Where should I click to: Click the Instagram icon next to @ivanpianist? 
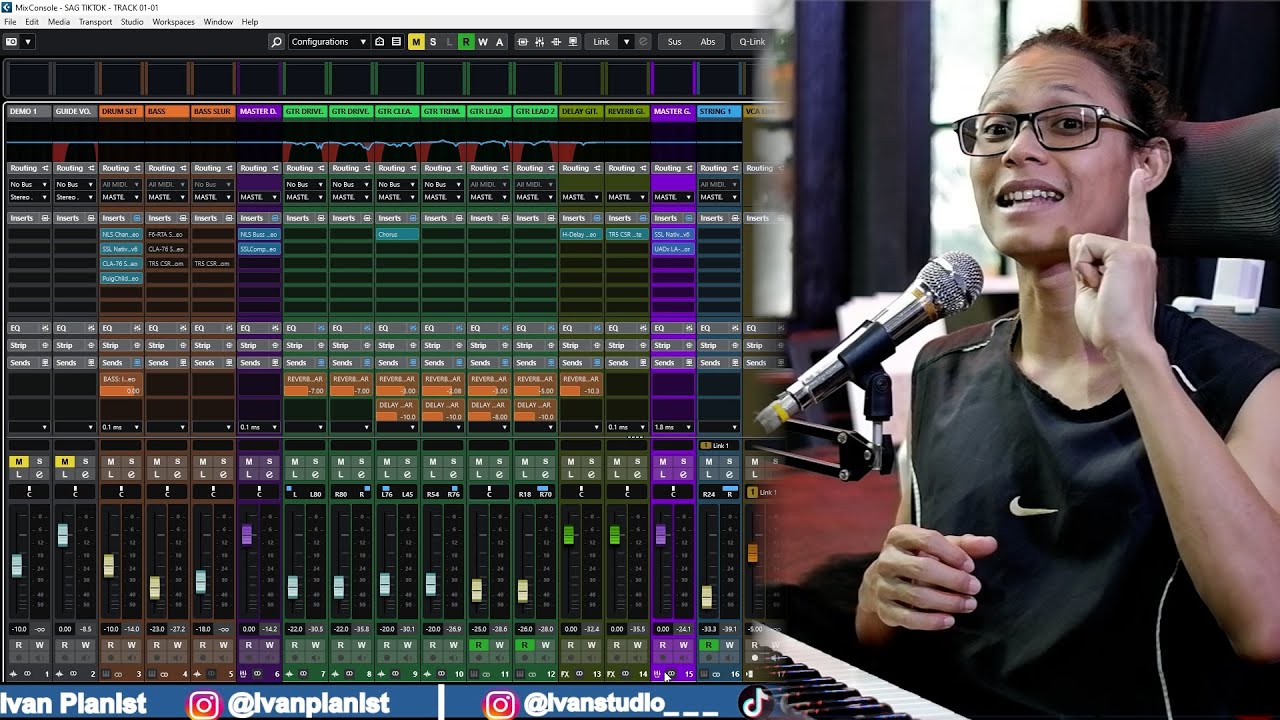203,704
